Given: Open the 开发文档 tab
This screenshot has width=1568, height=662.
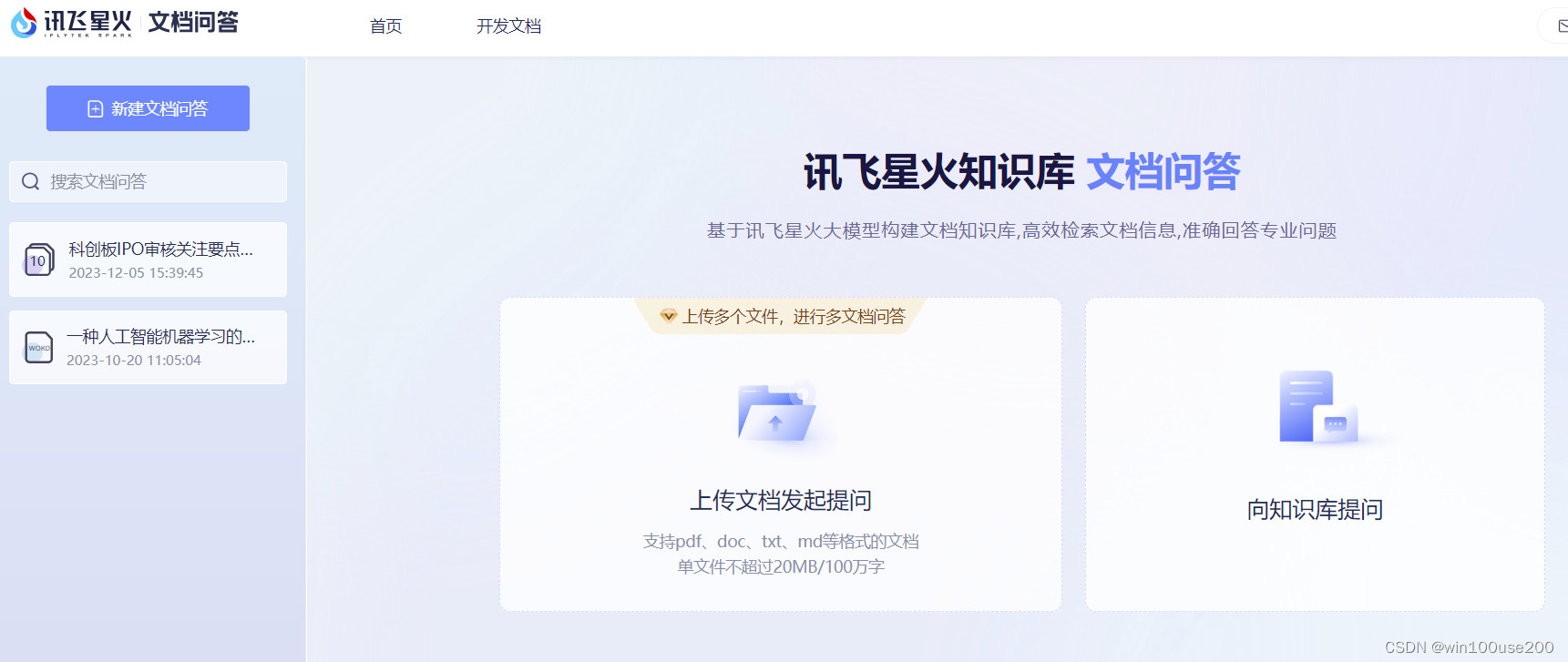Looking at the screenshot, I should tap(508, 26).
